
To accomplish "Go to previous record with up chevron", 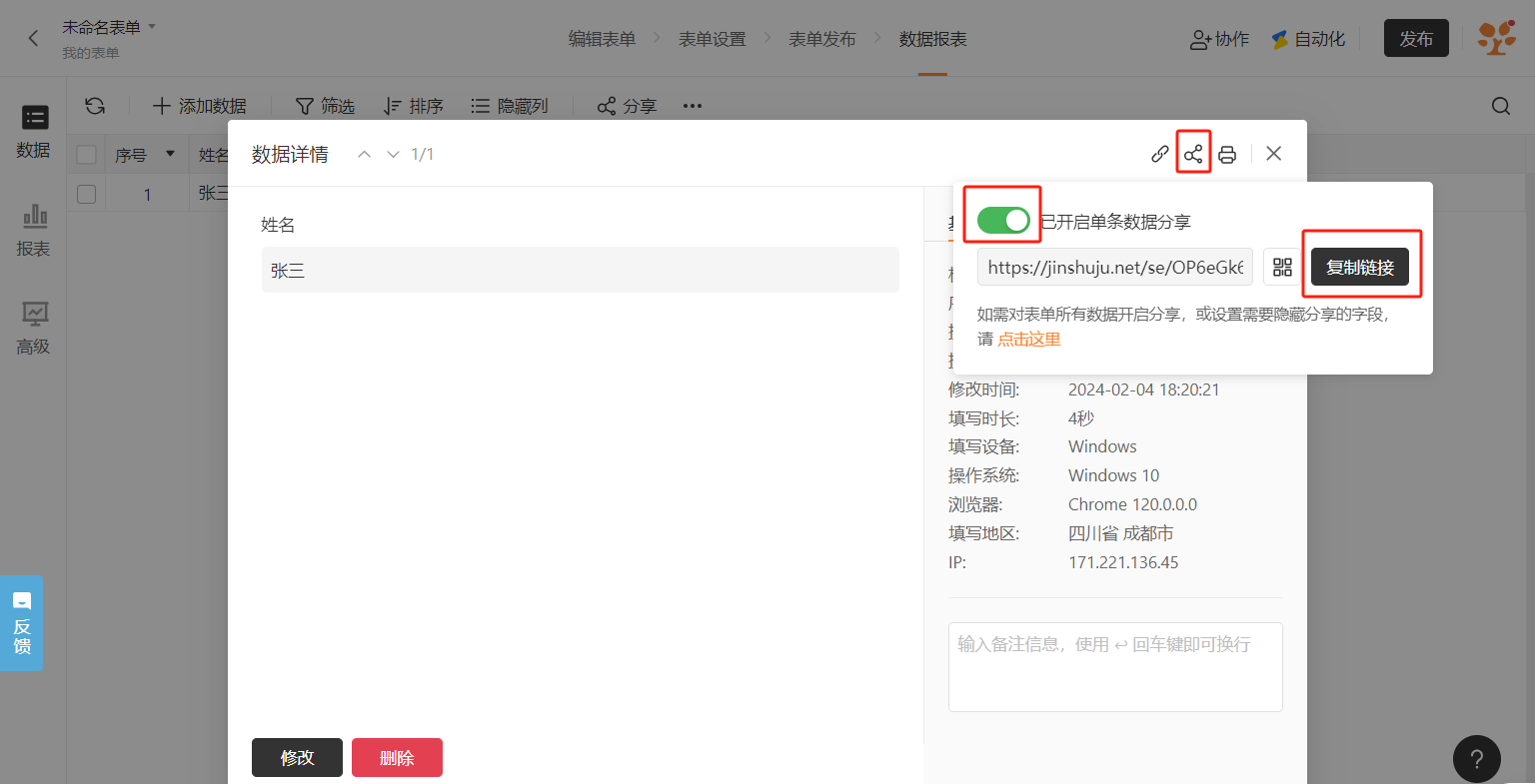I will 365,154.
